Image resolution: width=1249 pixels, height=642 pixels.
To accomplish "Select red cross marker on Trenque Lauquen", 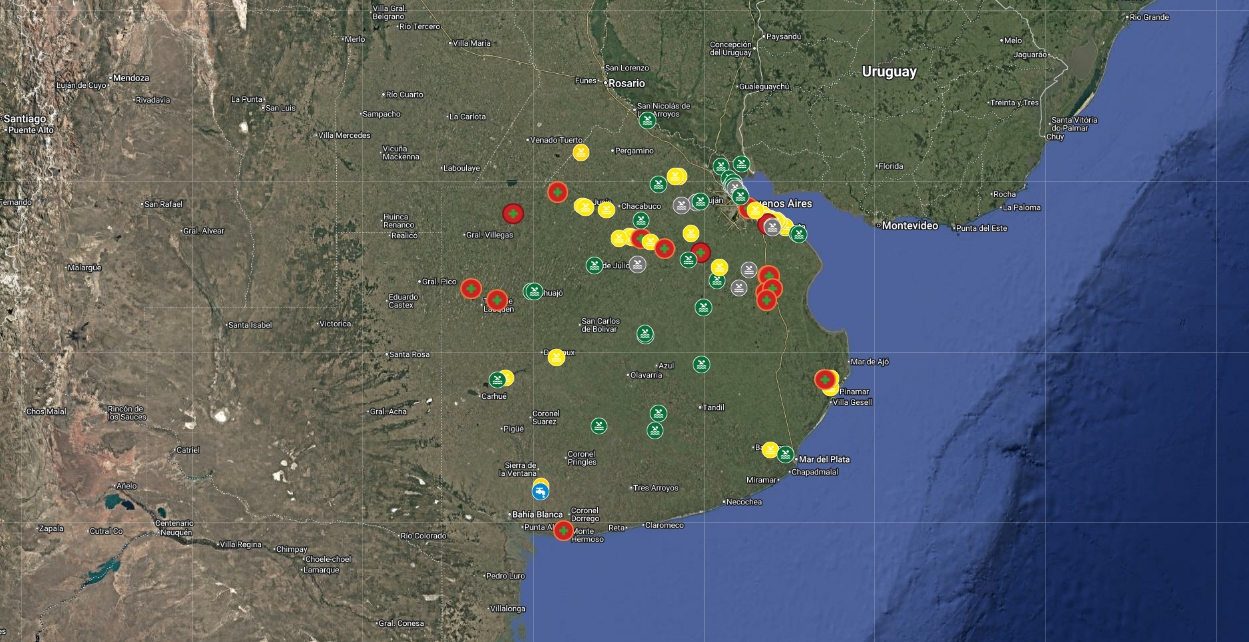I will click(497, 300).
